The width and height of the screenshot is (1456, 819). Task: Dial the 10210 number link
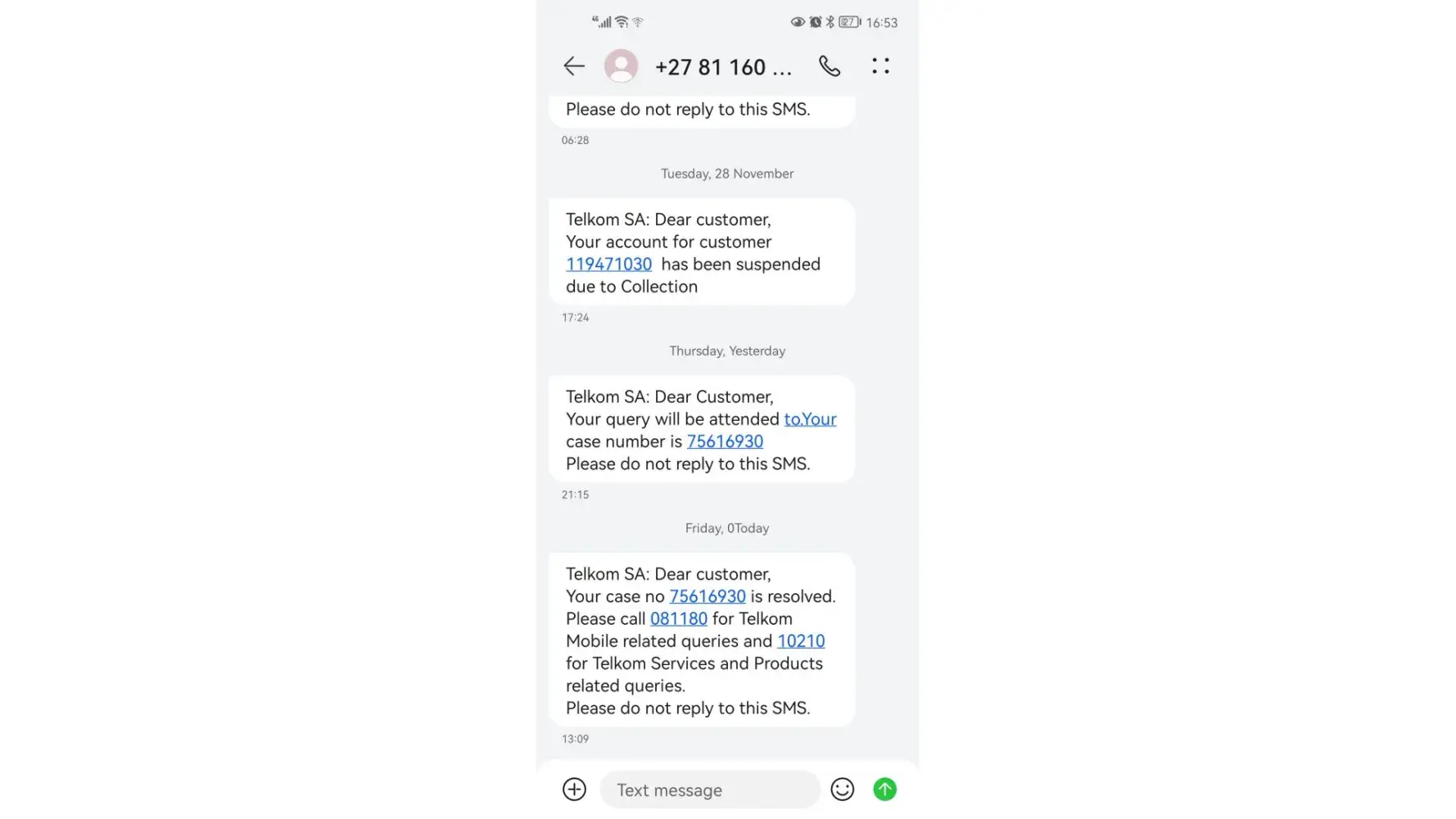tap(801, 641)
